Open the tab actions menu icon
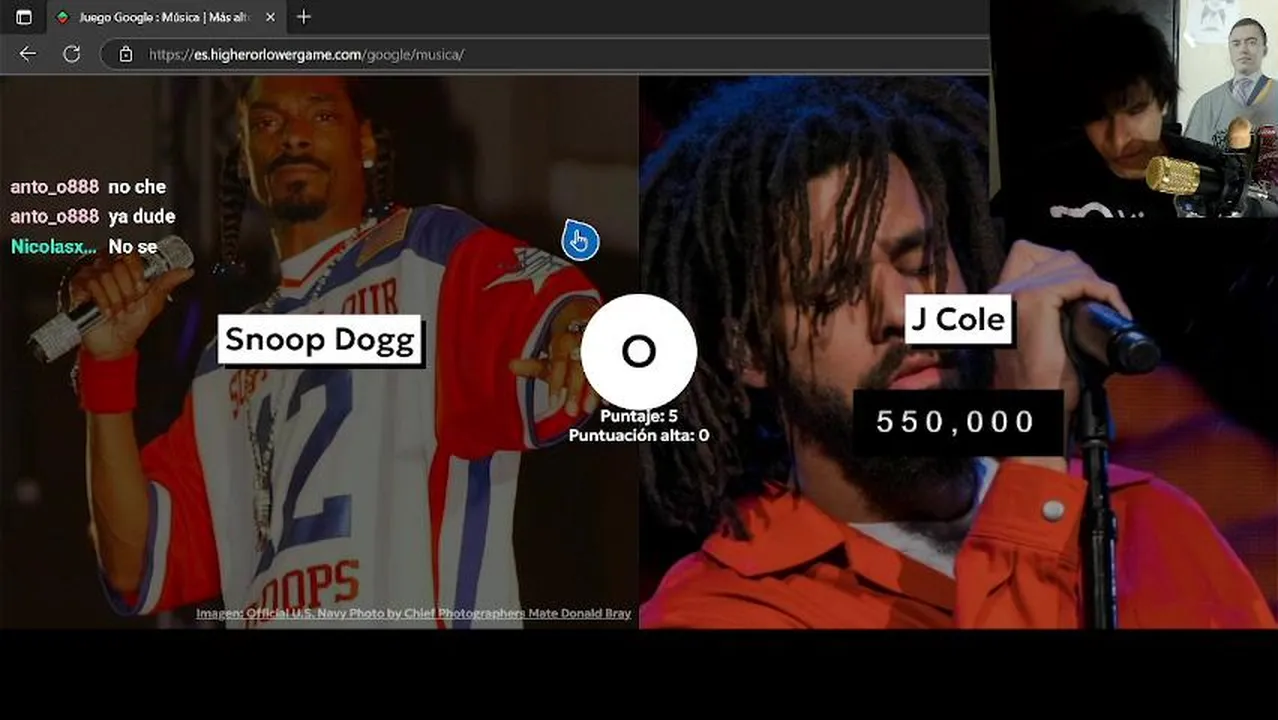This screenshot has height=720, width=1278. [24, 17]
